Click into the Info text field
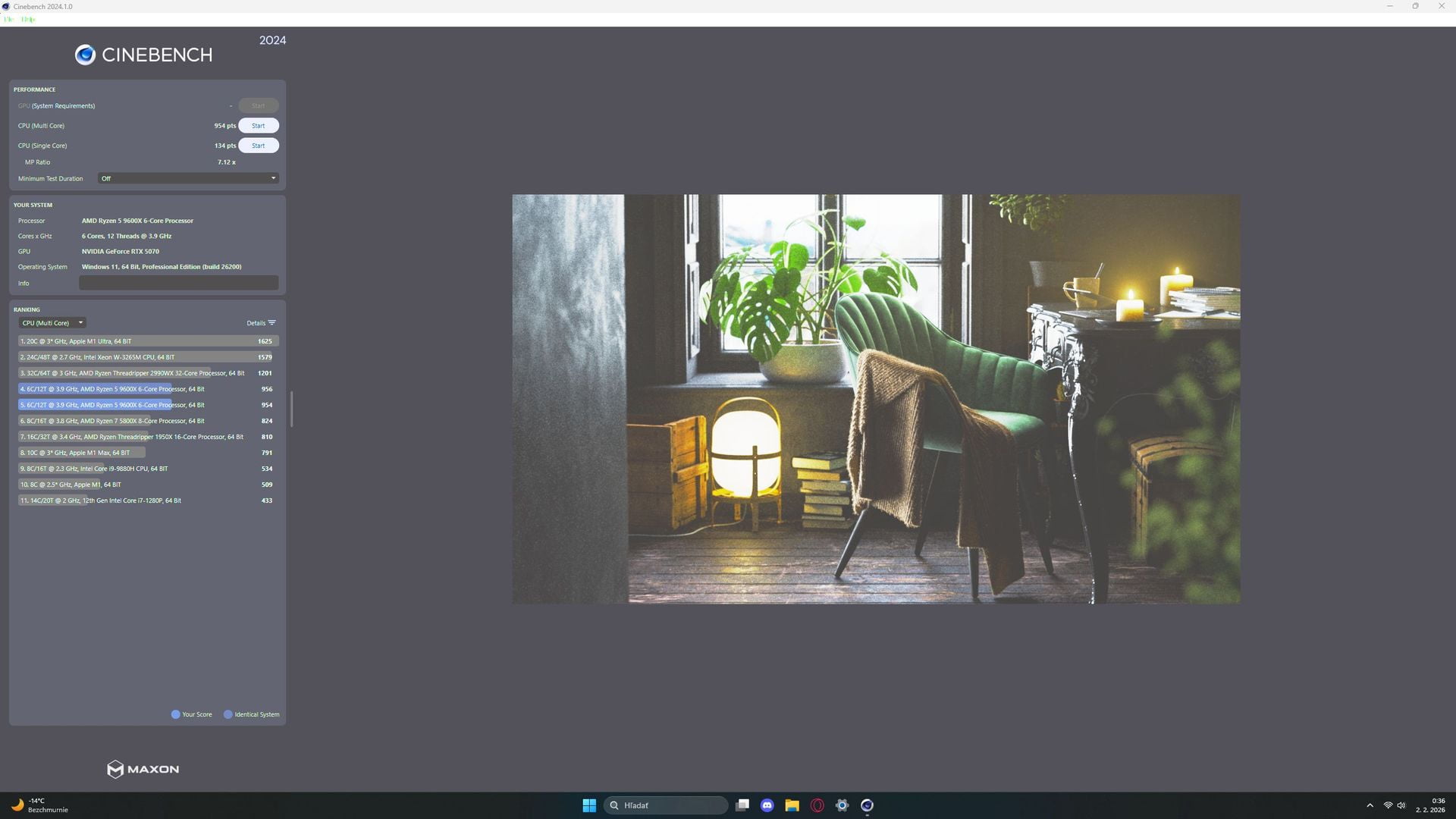This screenshot has width=1456, height=819. [x=179, y=283]
